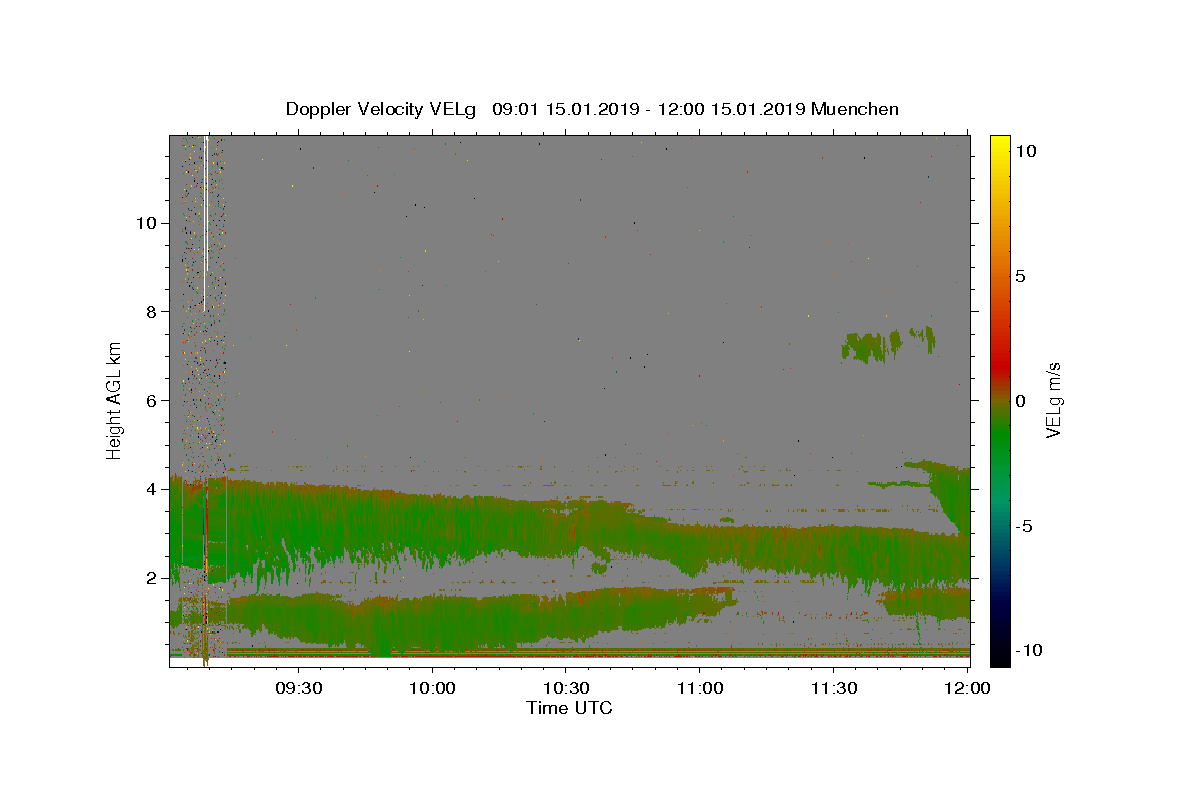Click the plot title 'Doppler Velocity VELg'
Viewport: 1200px width, 800px height.
click(x=381, y=109)
